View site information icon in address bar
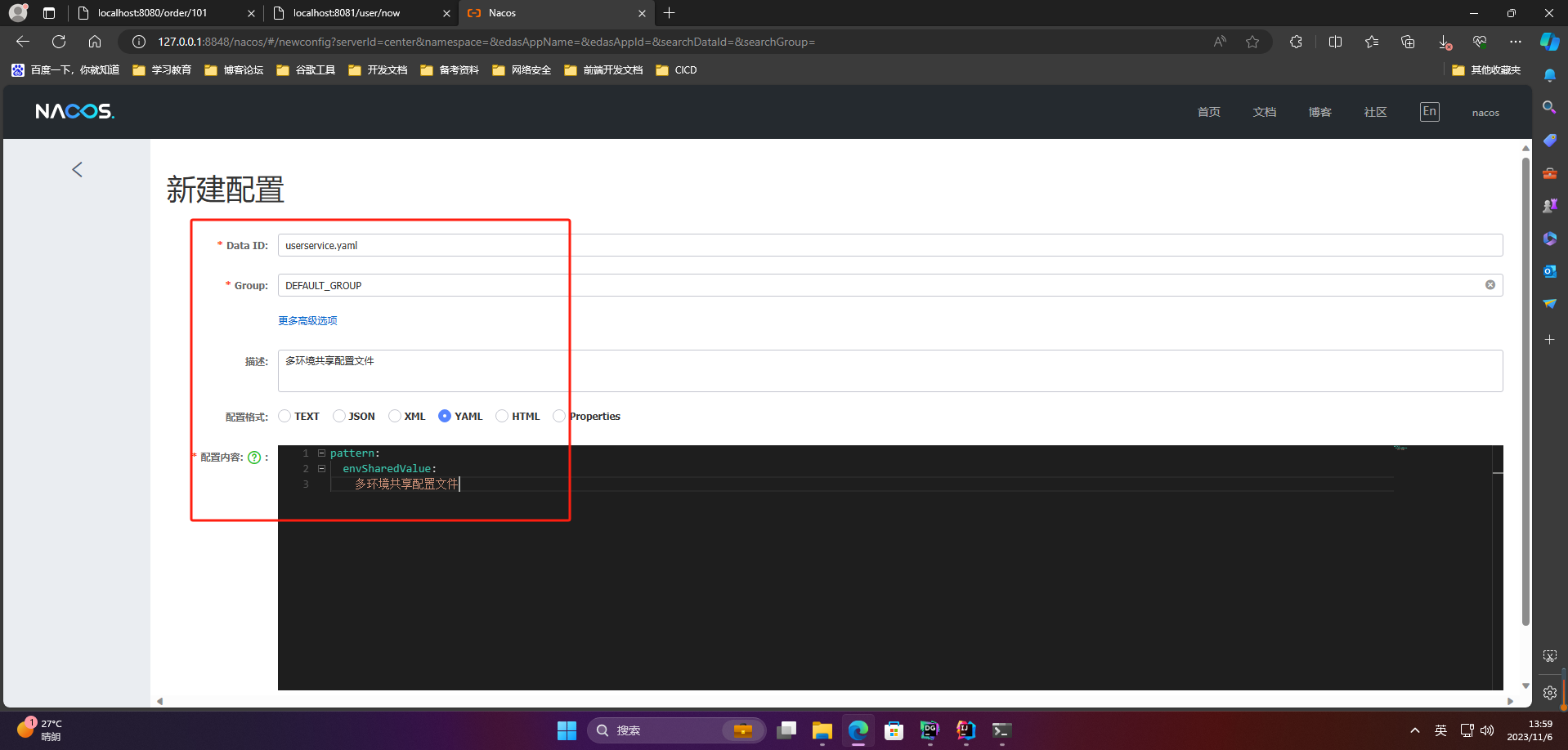Image resolution: width=1568 pixels, height=750 pixels. click(139, 42)
